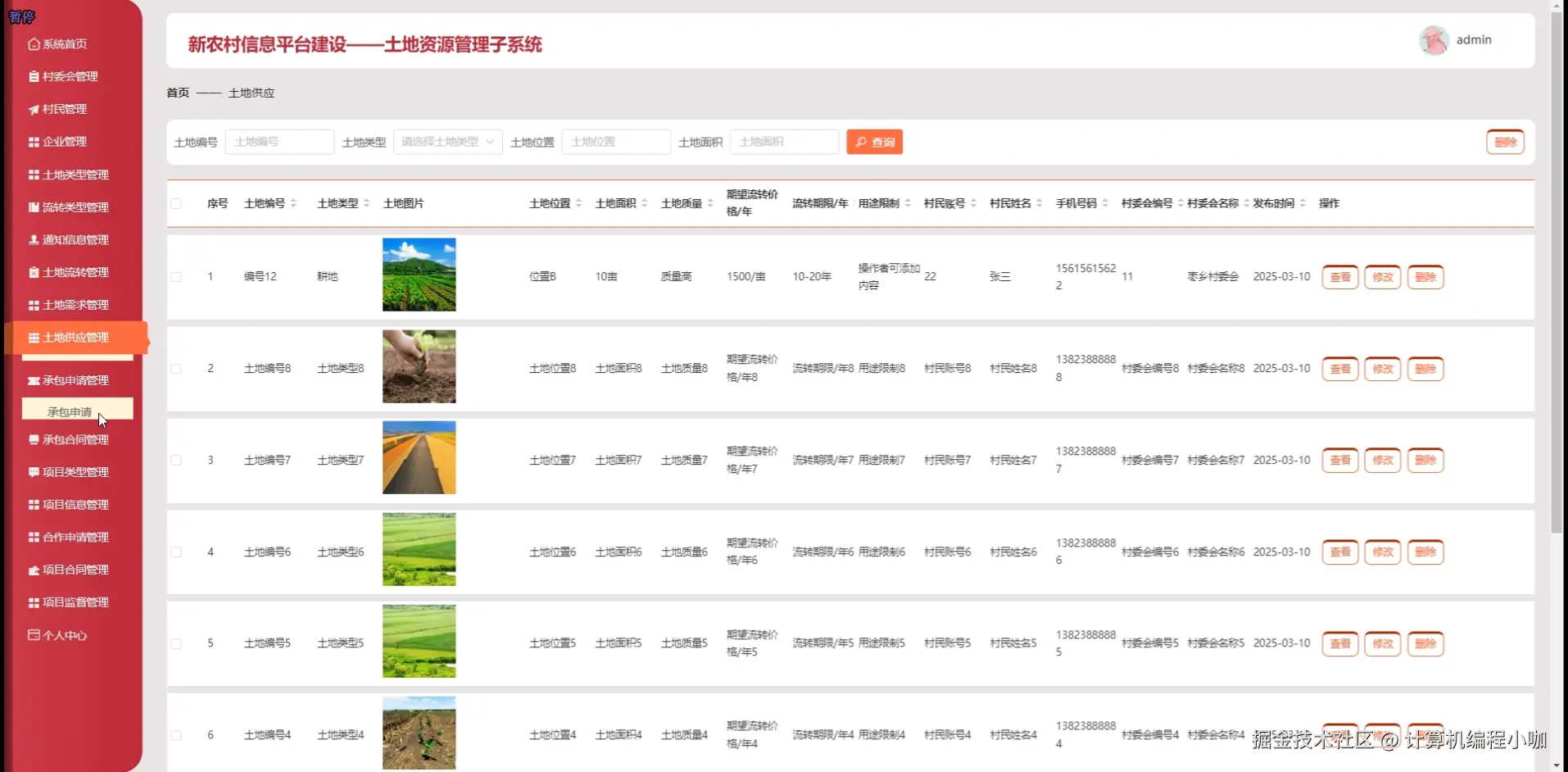Click the 项目类型管理 chat icon
The image size is (1568, 772).
(34, 472)
